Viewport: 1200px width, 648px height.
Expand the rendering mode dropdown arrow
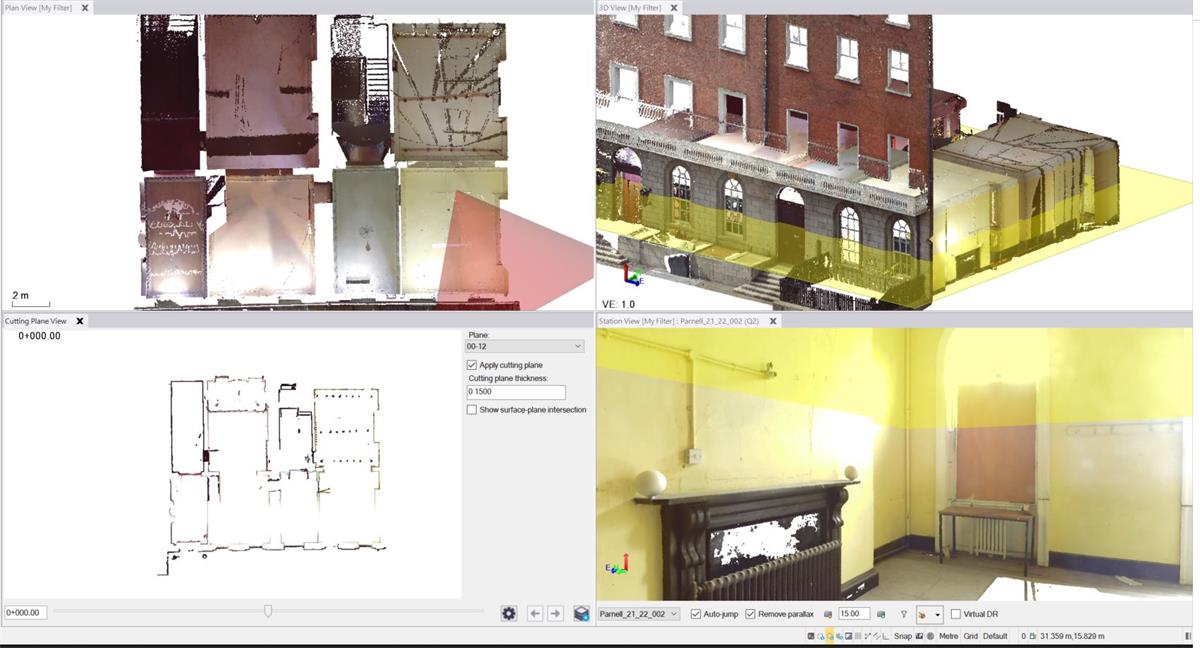tap(938, 614)
